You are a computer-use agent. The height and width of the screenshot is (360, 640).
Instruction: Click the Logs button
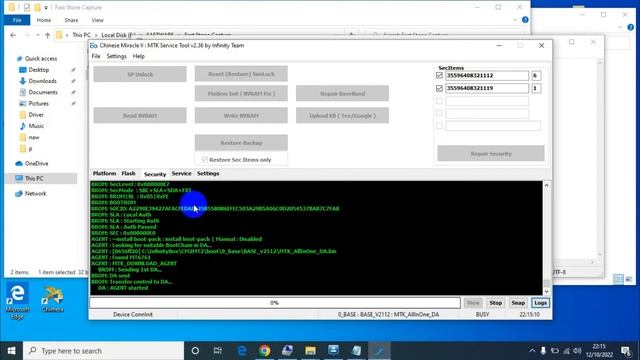tap(540, 303)
